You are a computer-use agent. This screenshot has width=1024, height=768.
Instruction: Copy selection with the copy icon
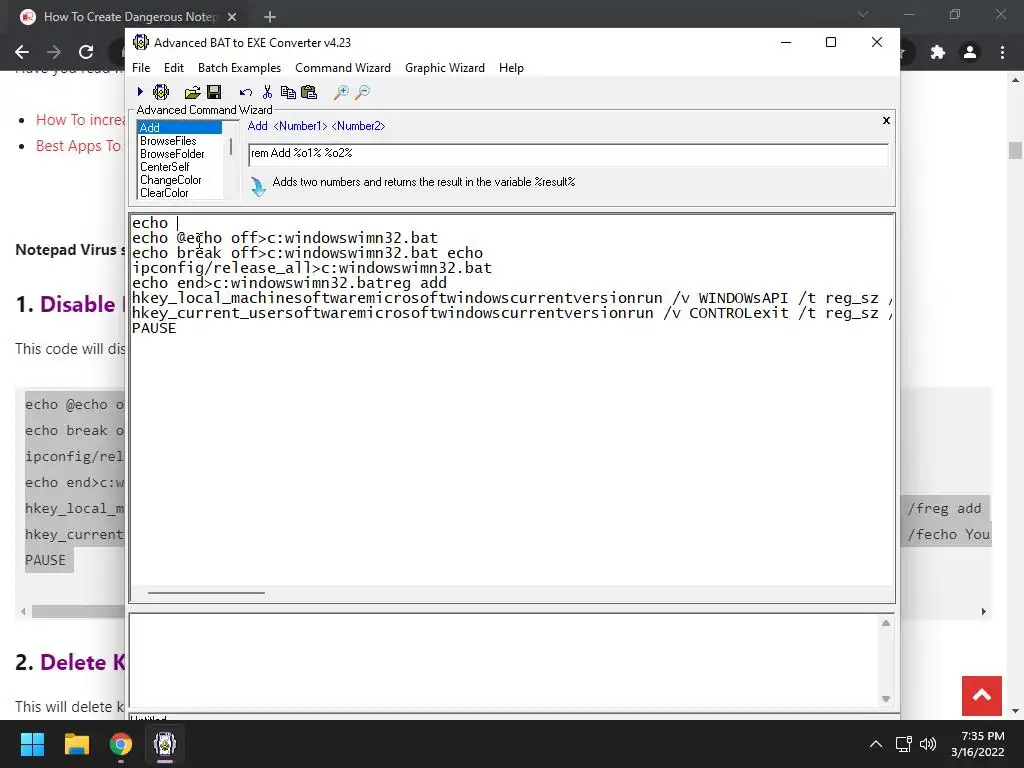[288, 92]
